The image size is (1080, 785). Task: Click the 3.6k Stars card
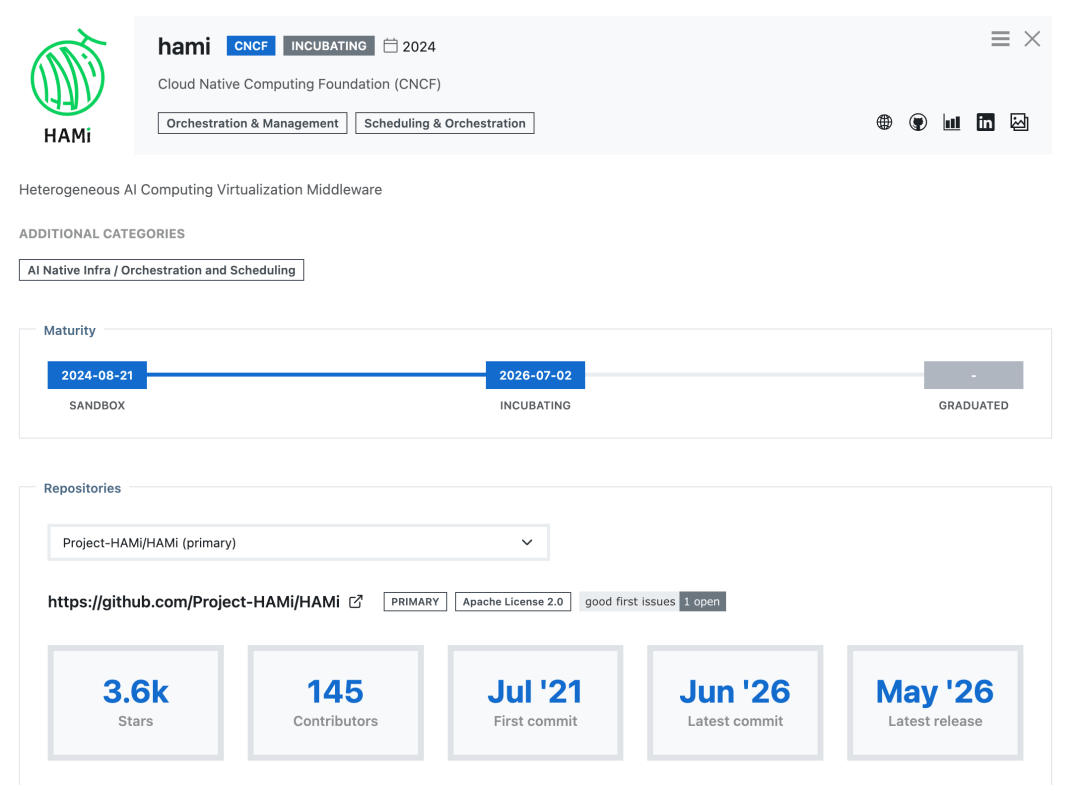[x=136, y=703]
